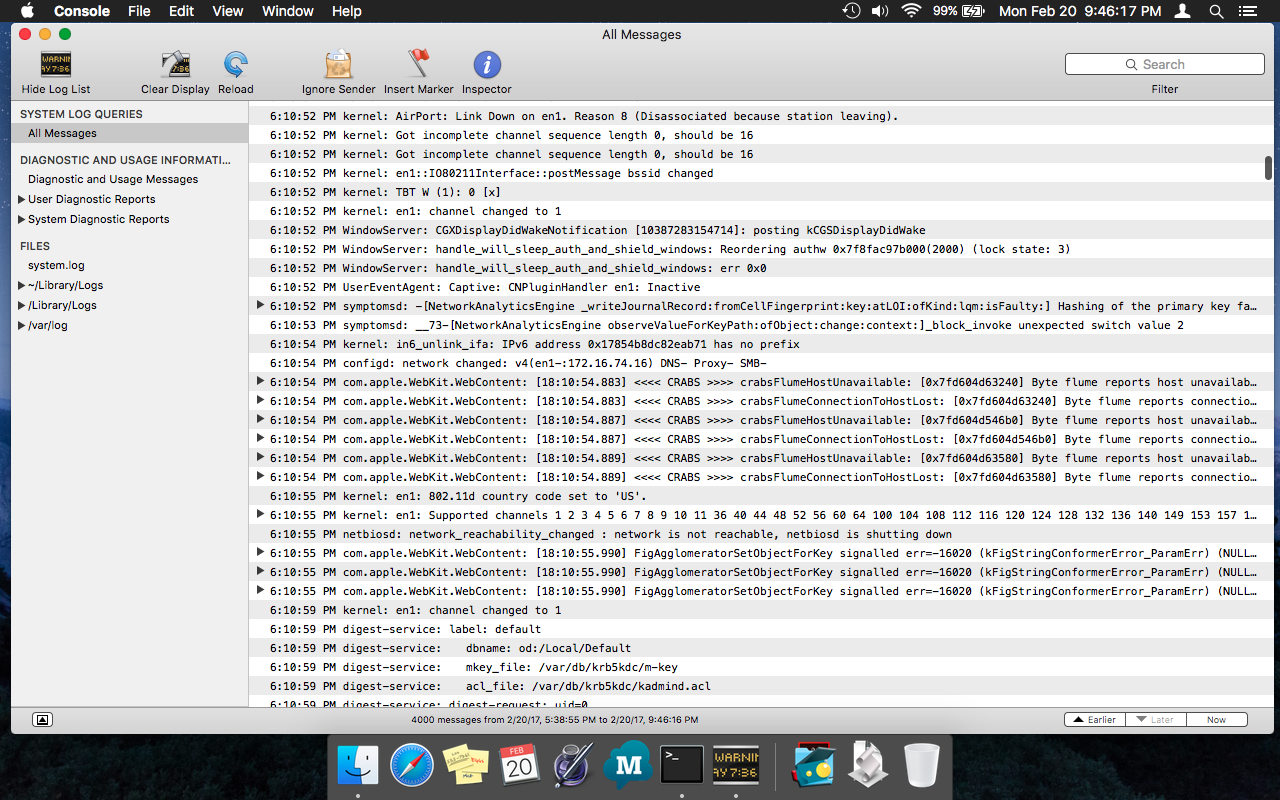
Task: Click the Search filter field
Action: coord(1165,64)
